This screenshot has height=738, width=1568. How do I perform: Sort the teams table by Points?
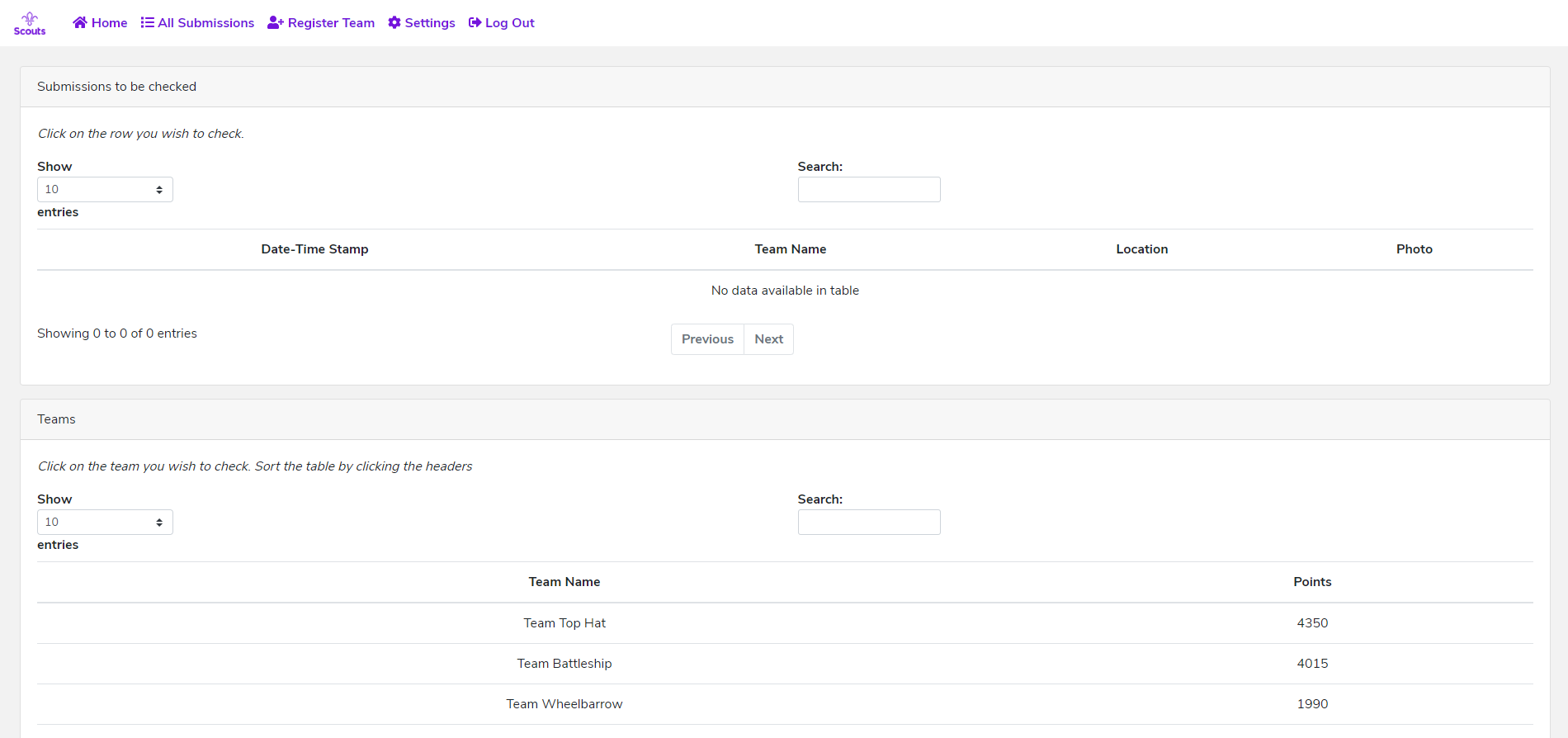click(1312, 582)
